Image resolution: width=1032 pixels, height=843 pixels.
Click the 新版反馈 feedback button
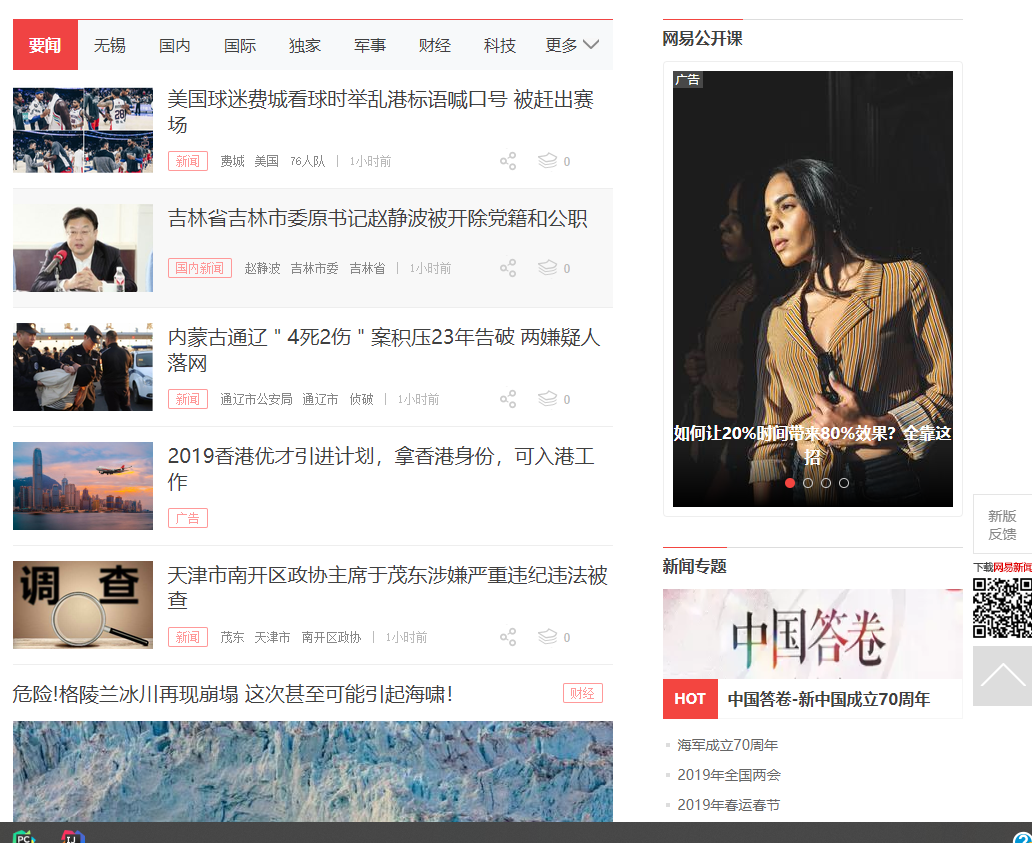tap(1002, 524)
